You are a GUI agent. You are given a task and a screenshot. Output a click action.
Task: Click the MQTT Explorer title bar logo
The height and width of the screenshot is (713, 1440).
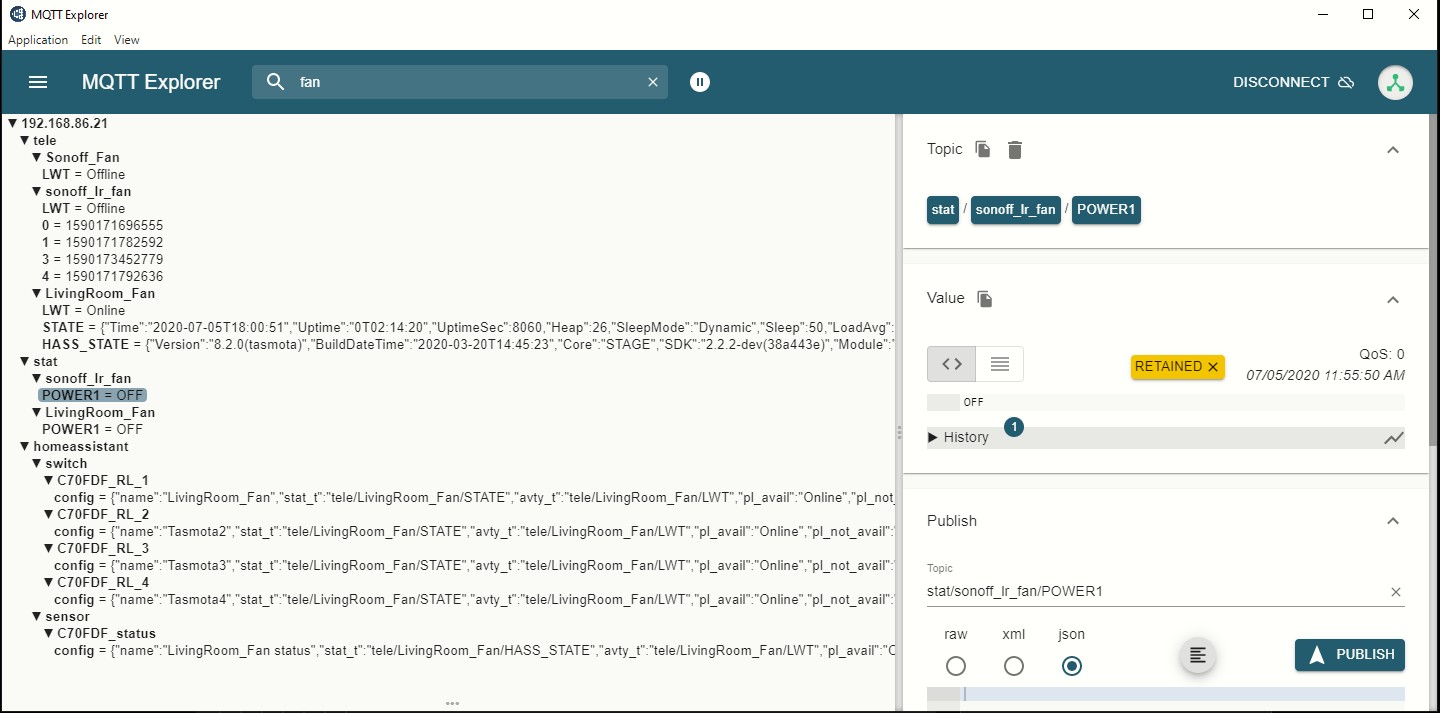coord(17,15)
